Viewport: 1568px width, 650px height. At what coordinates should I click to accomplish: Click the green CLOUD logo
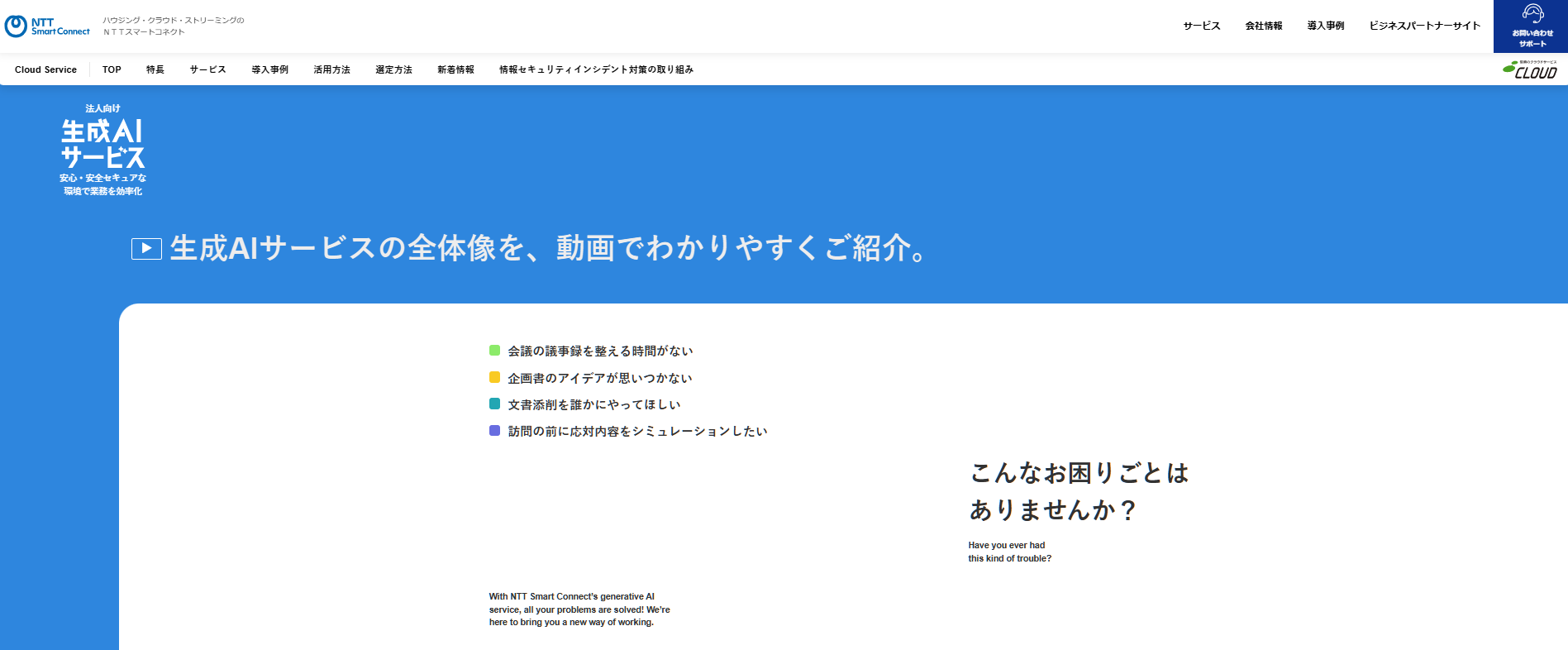pos(1530,70)
